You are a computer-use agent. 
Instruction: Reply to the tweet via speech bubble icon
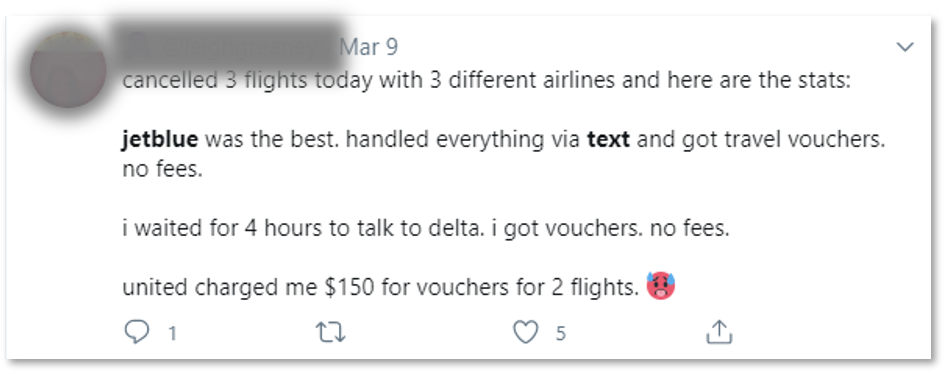[x=136, y=332]
